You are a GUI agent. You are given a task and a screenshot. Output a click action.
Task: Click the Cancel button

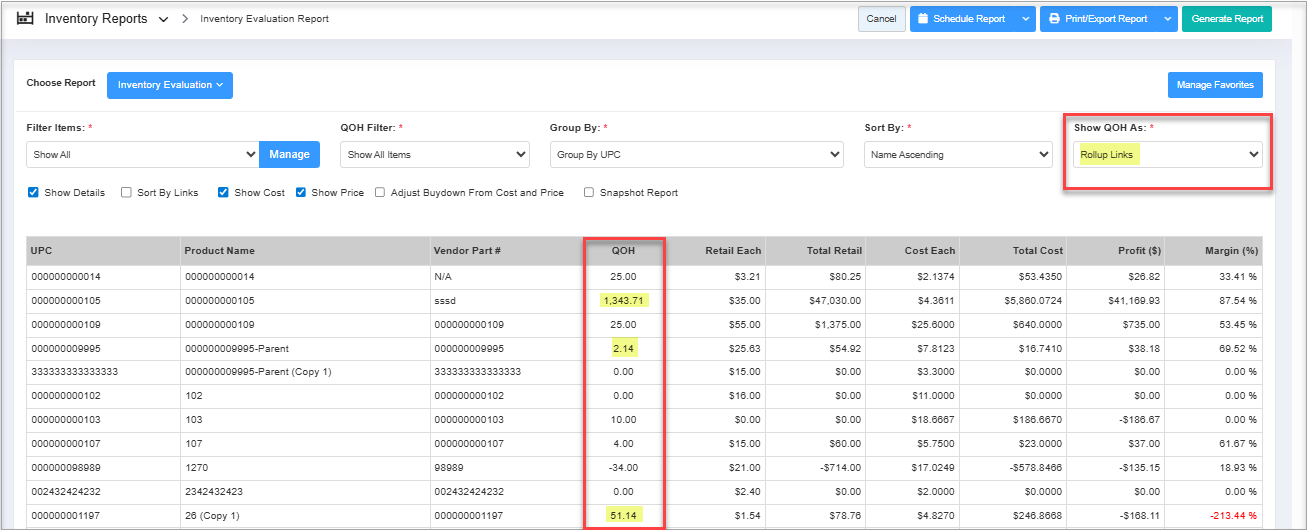[x=881, y=19]
